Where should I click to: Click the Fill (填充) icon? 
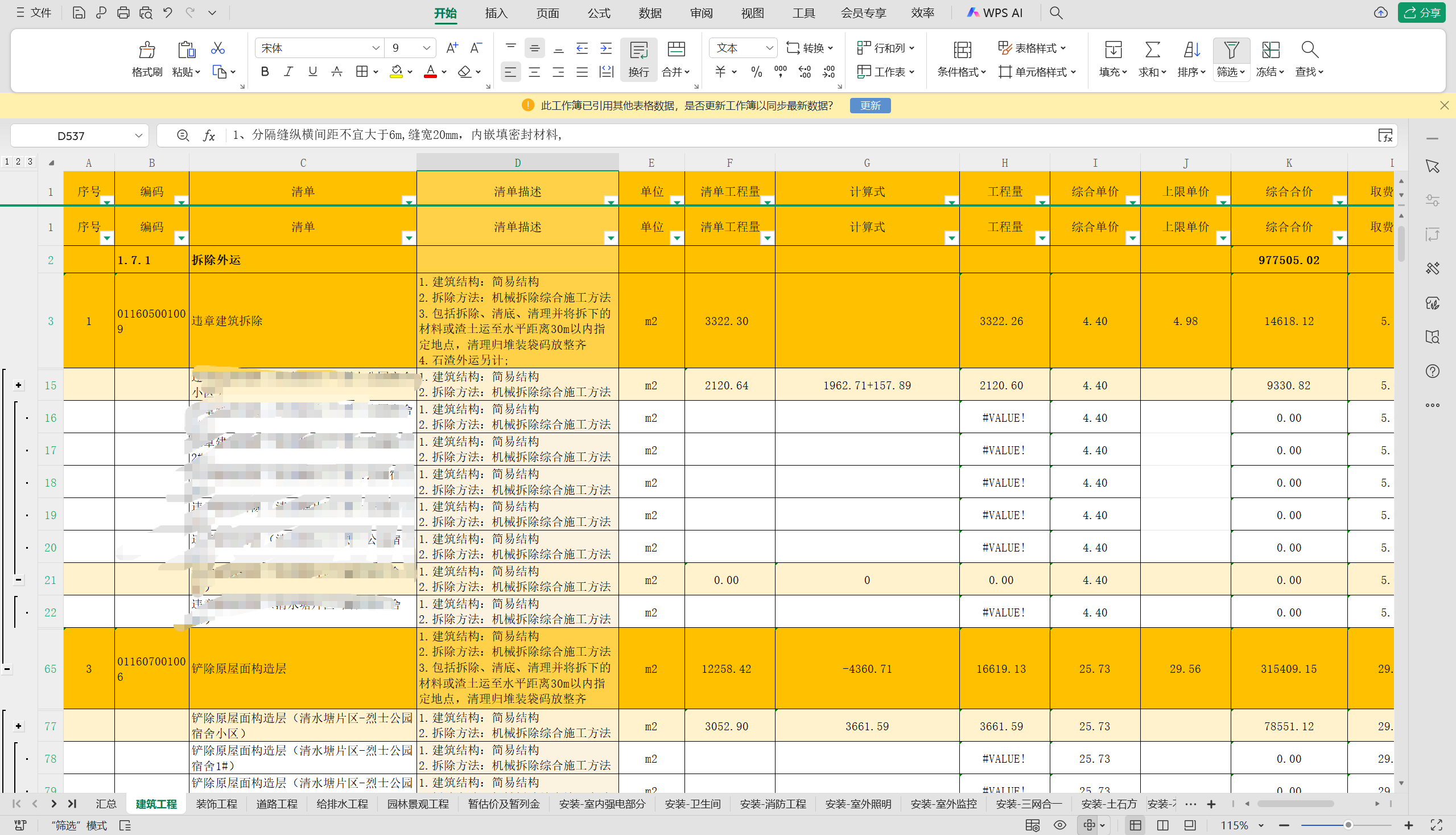(1113, 50)
